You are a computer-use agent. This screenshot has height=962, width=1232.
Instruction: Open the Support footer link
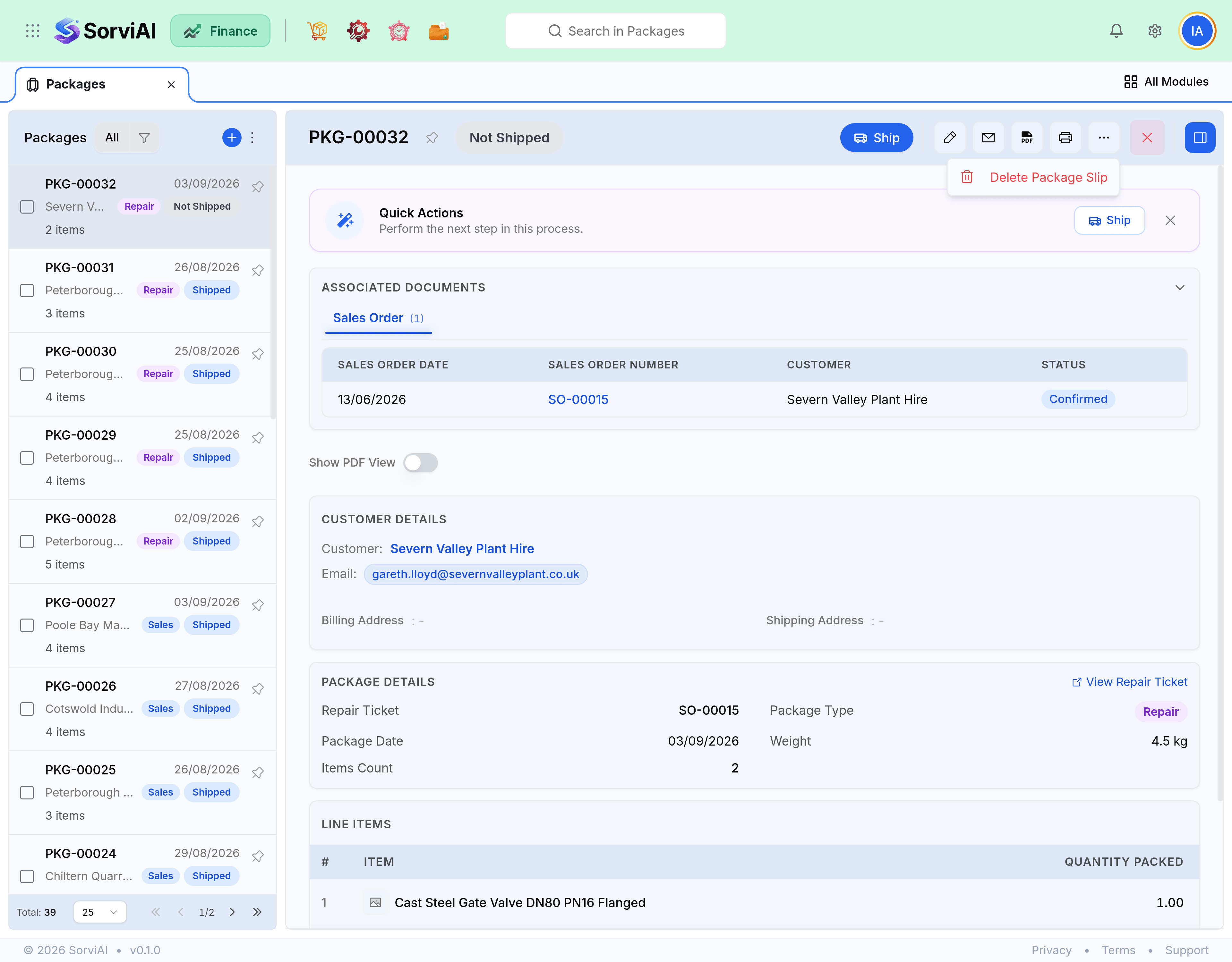point(1187,950)
